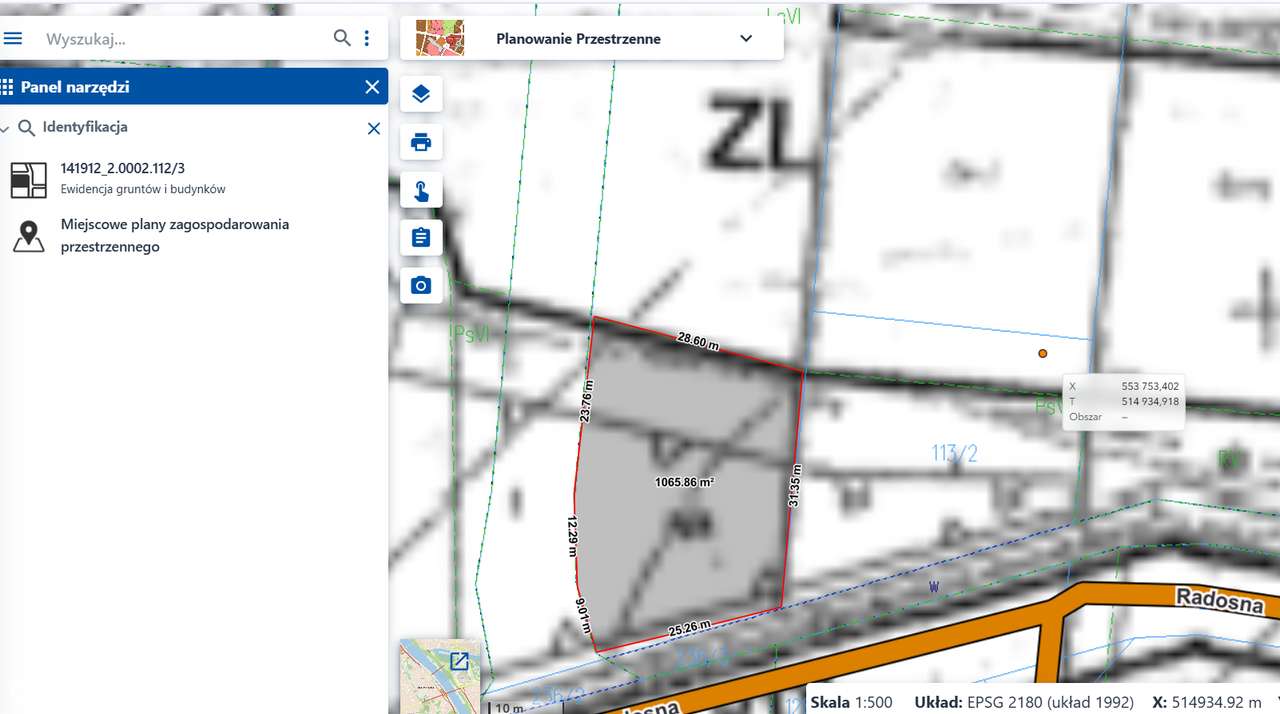Open the overview mini-map in new window
The image size is (1280, 714).
click(459, 661)
